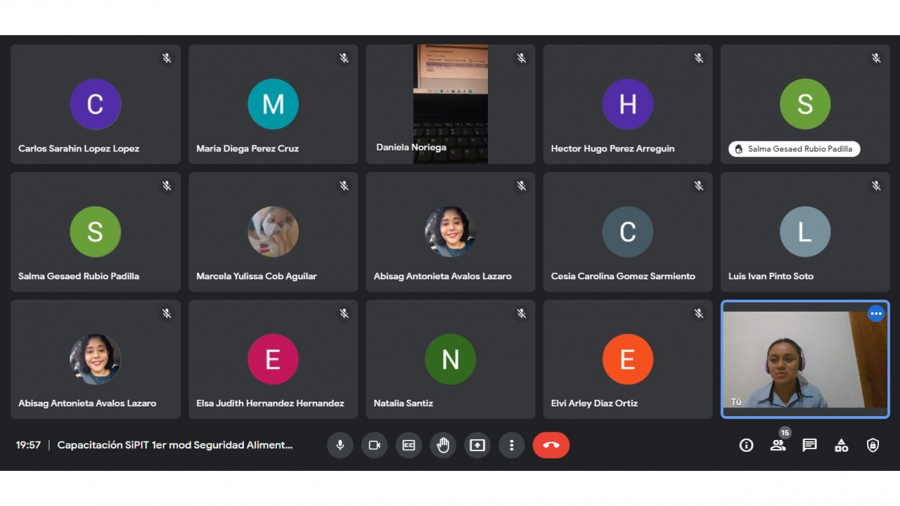Click muted mic icon on Natalia Santiz tile

[x=521, y=314]
